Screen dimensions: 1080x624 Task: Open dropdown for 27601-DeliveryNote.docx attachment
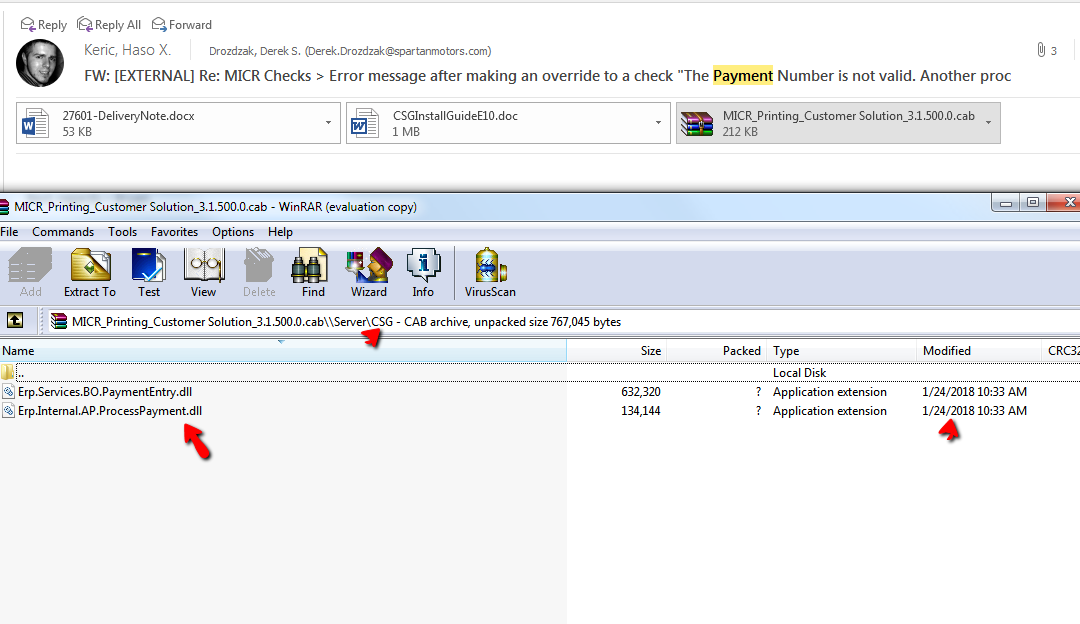pyautogui.click(x=329, y=123)
